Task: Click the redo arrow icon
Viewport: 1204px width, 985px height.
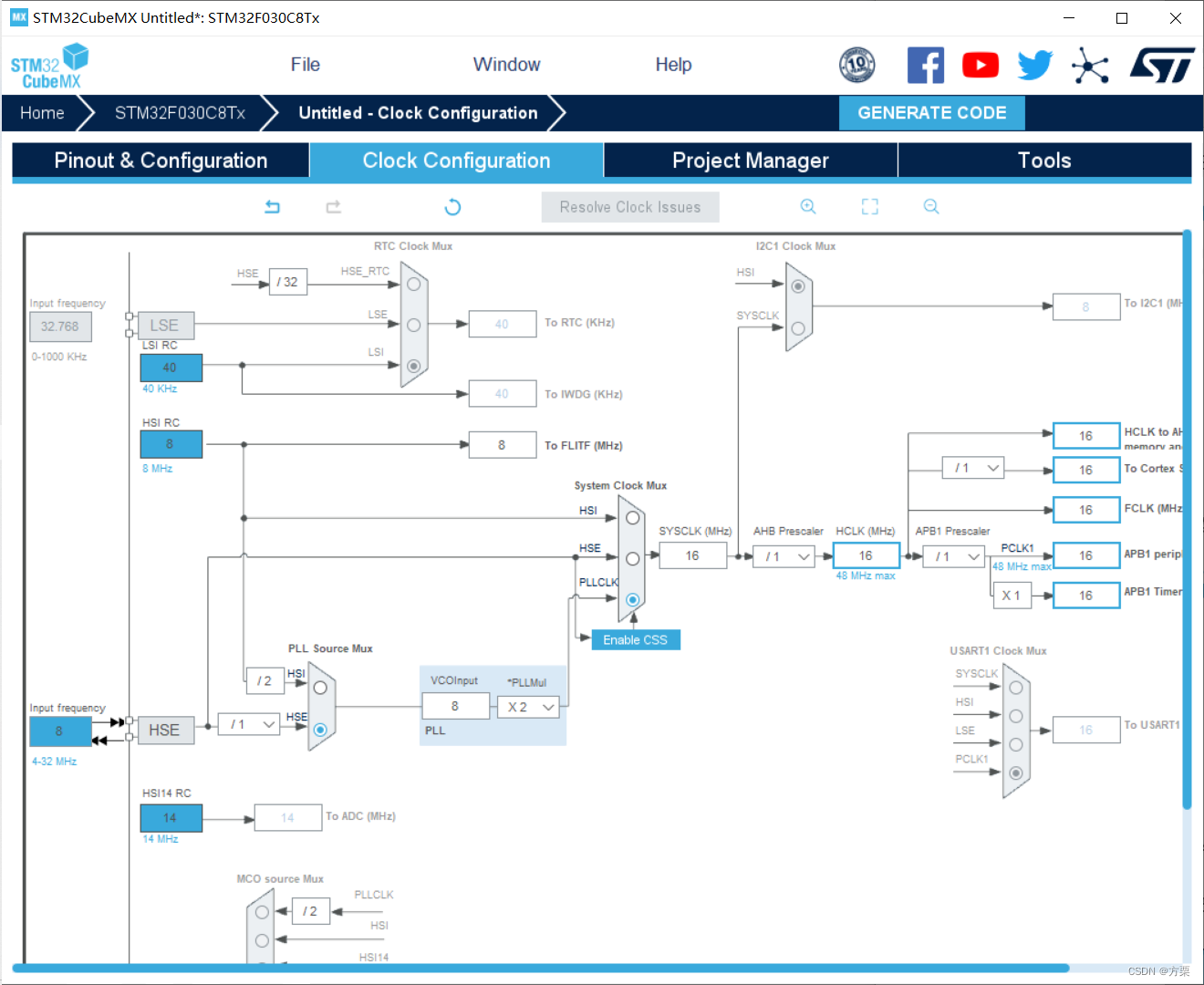Action: point(334,207)
